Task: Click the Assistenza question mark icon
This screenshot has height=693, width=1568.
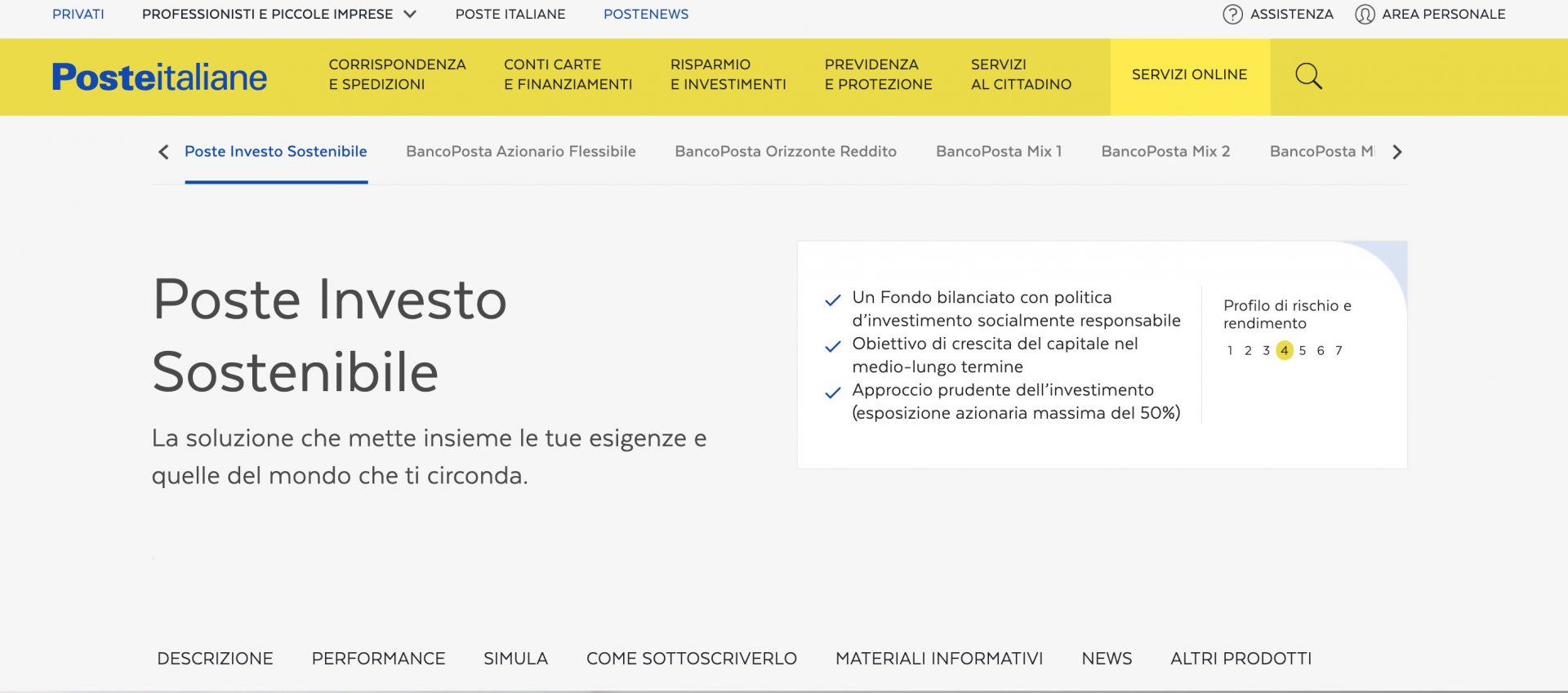Action: click(1232, 14)
